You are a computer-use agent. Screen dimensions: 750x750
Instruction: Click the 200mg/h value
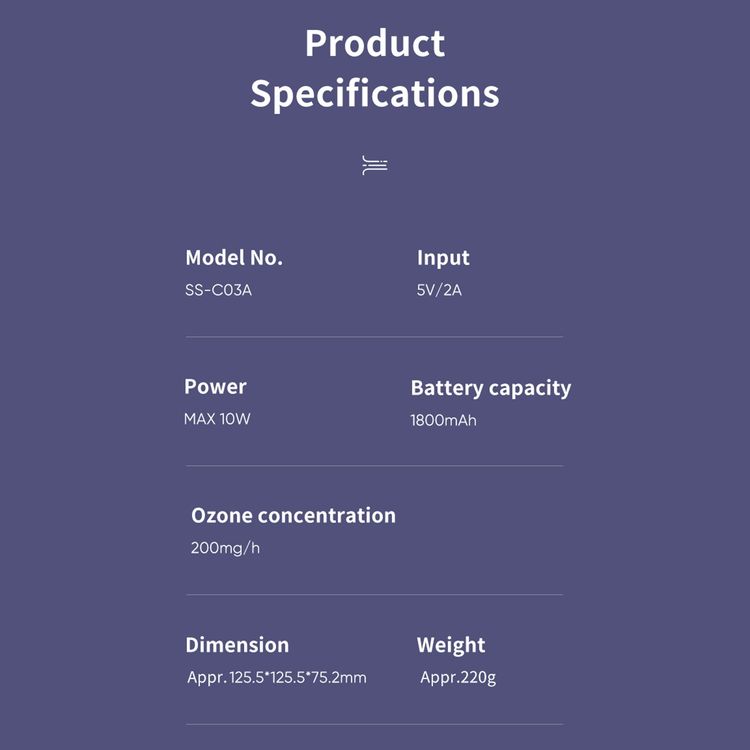pyautogui.click(x=225, y=548)
